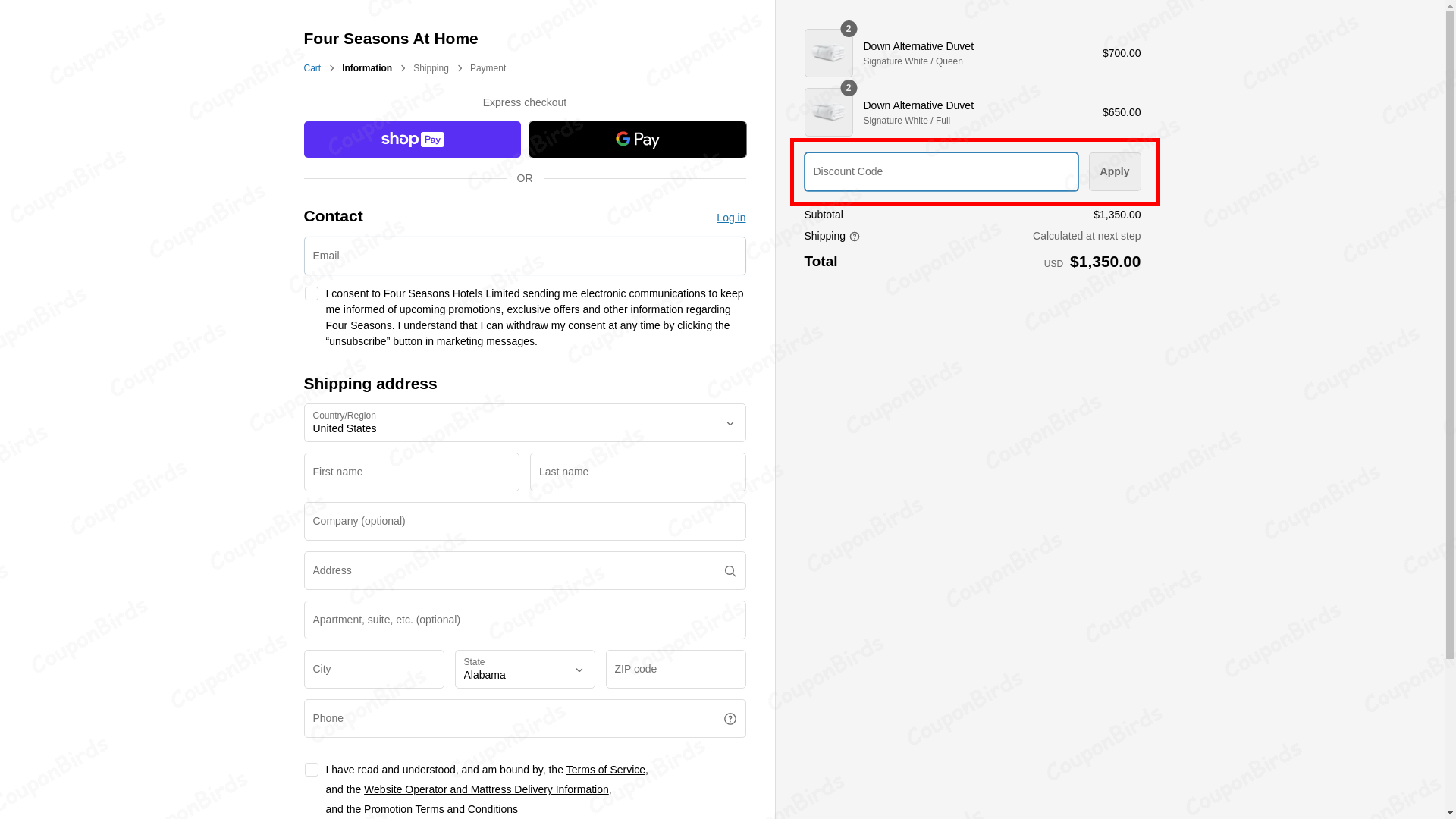This screenshot has height=819, width=1456.
Task: Go back to Cart breadcrumb
Action: (x=312, y=68)
